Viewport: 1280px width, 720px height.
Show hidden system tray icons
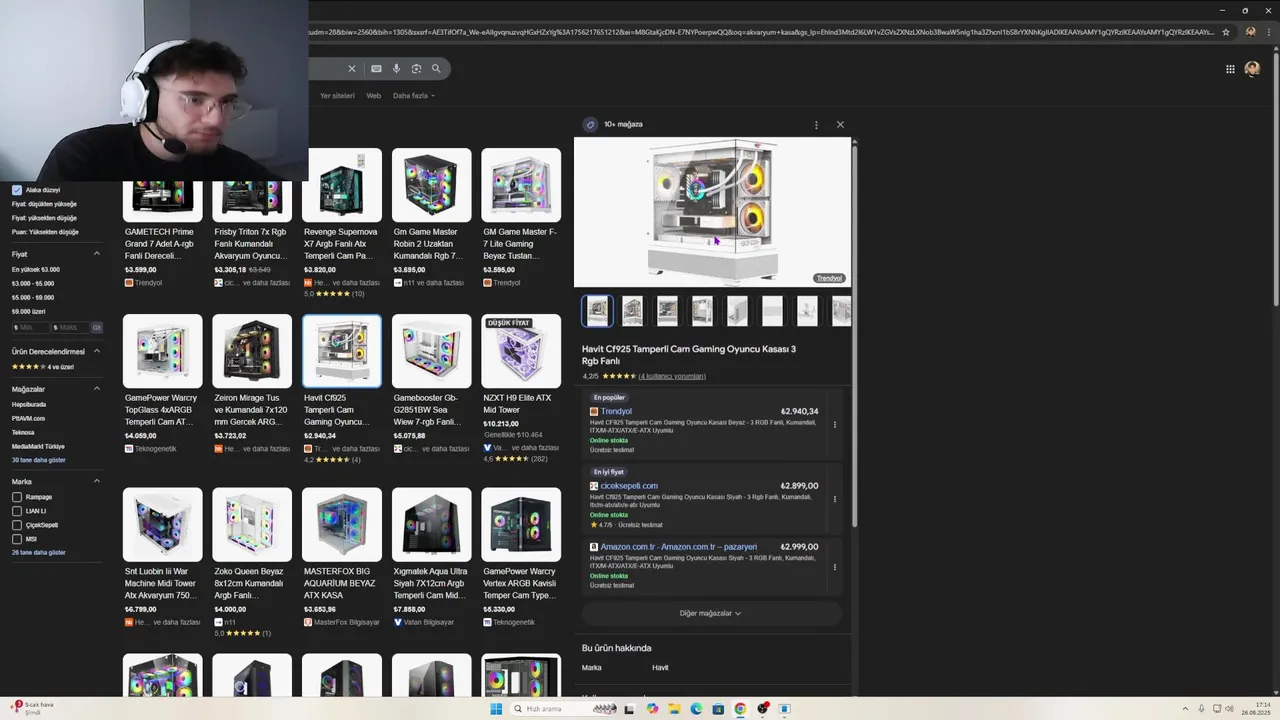[x=1188, y=709]
